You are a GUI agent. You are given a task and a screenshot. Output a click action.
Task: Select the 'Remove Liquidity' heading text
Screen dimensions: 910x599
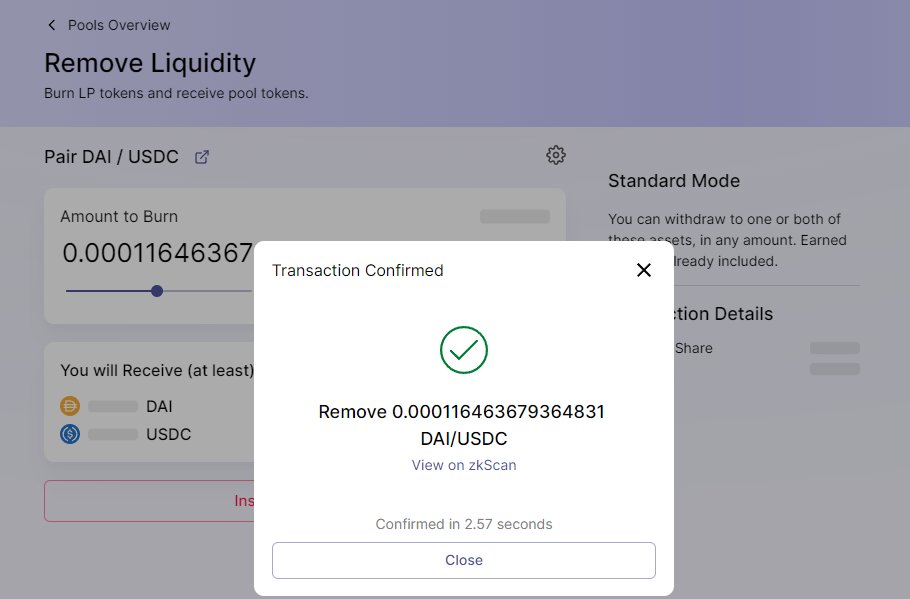click(150, 63)
